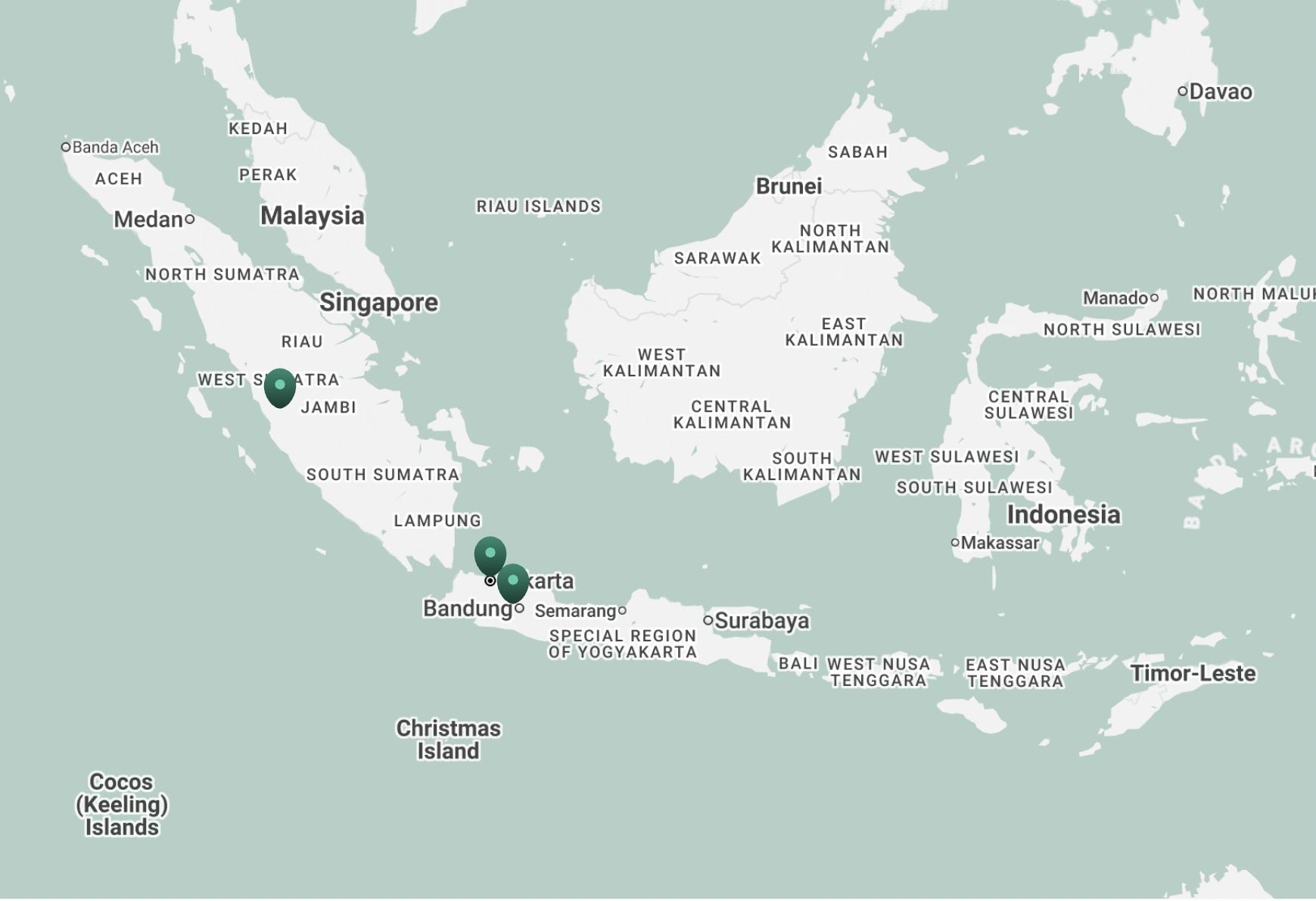Viewport: 1316px width, 901px height.
Task: Click the map pin in West Sumatra
Action: point(280,387)
